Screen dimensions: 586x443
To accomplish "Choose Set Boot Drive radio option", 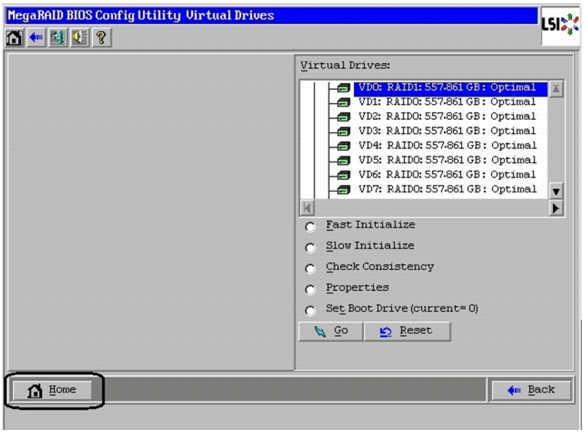I will coord(310,311).
